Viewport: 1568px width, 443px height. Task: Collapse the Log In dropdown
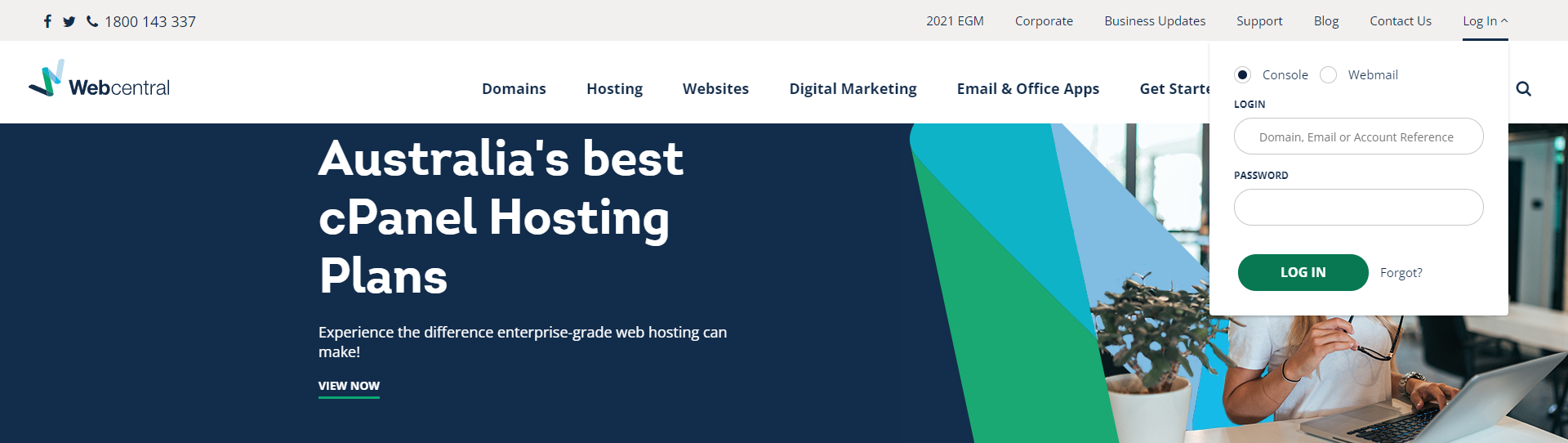click(x=1485, y=21)
